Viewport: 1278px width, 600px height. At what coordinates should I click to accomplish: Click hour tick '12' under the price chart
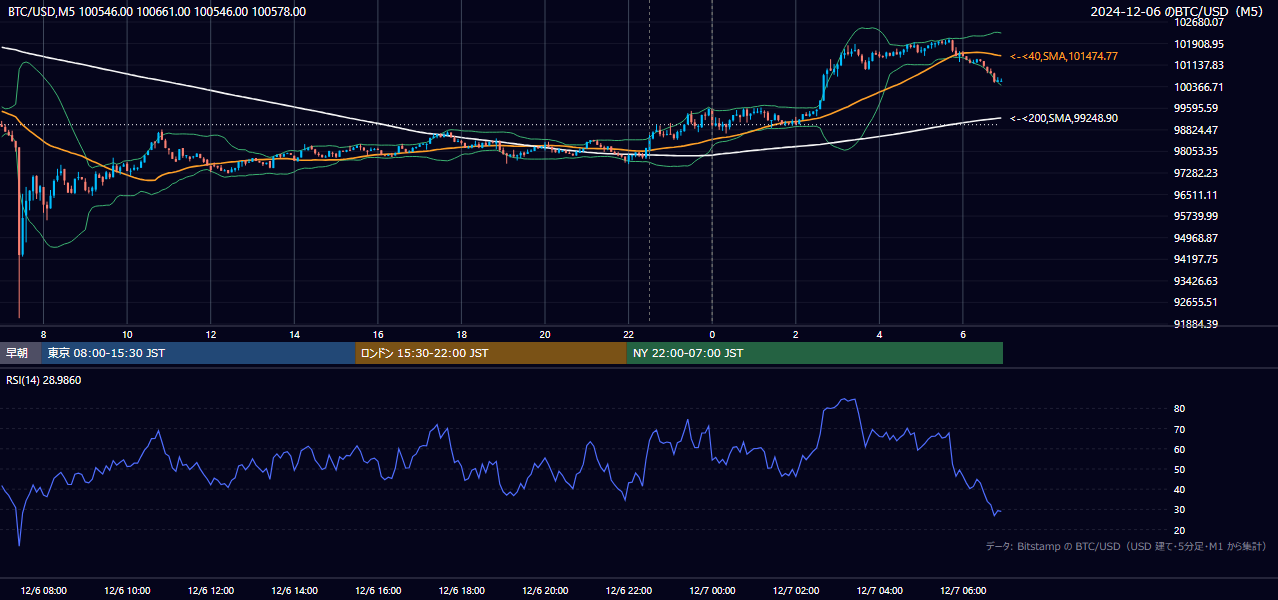click(211, 334)
